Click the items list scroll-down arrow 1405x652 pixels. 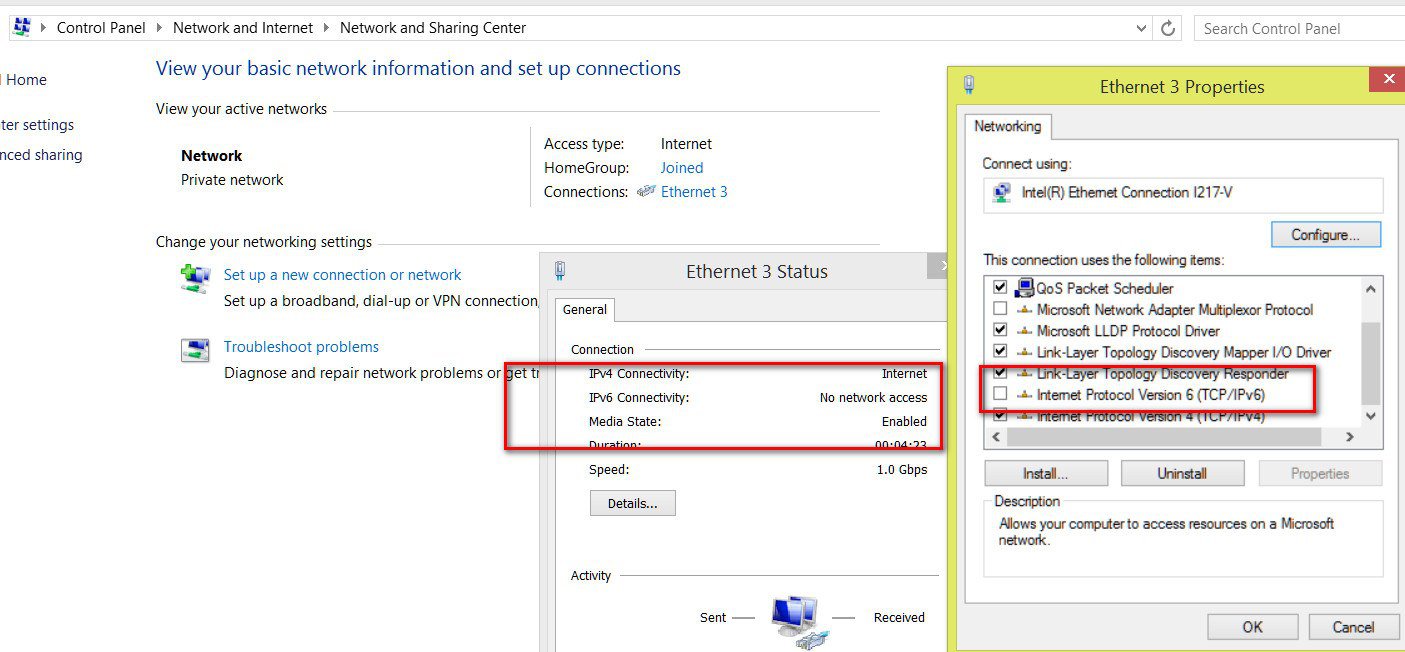pos(1370,416)
